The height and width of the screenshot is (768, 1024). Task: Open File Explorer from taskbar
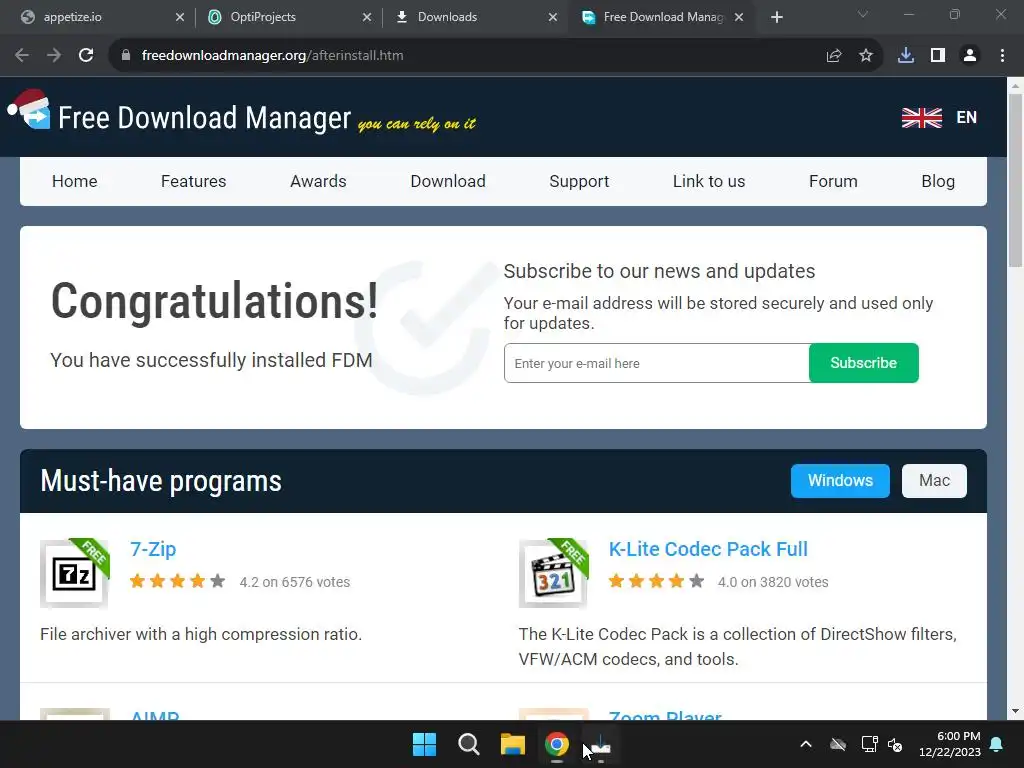tap(513, 744)
